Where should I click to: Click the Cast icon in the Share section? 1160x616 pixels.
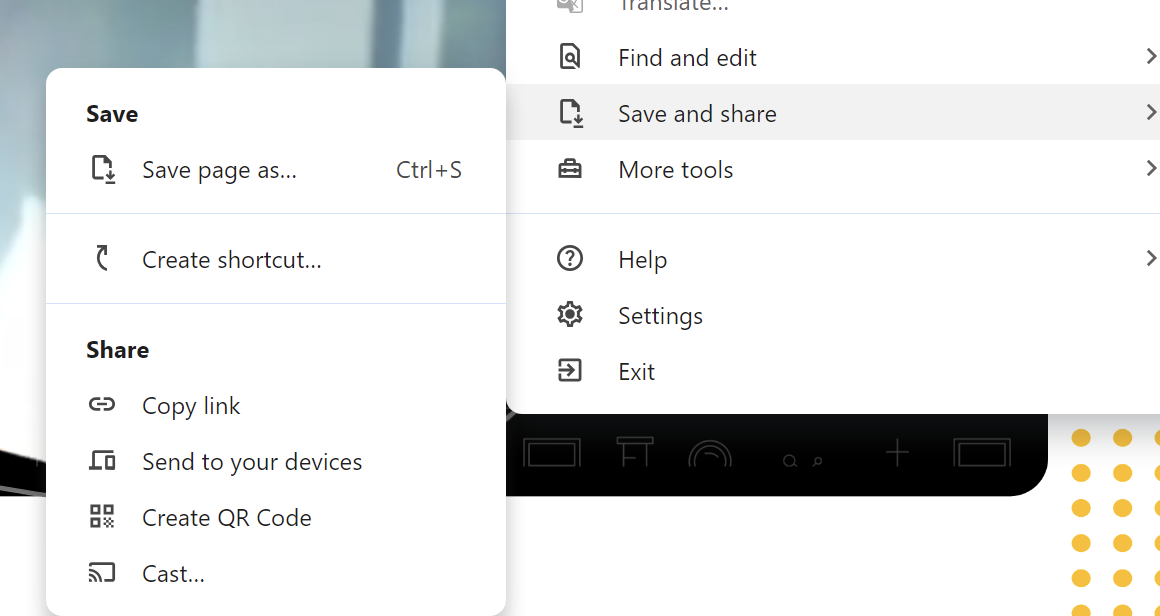(x=101, y=572)
